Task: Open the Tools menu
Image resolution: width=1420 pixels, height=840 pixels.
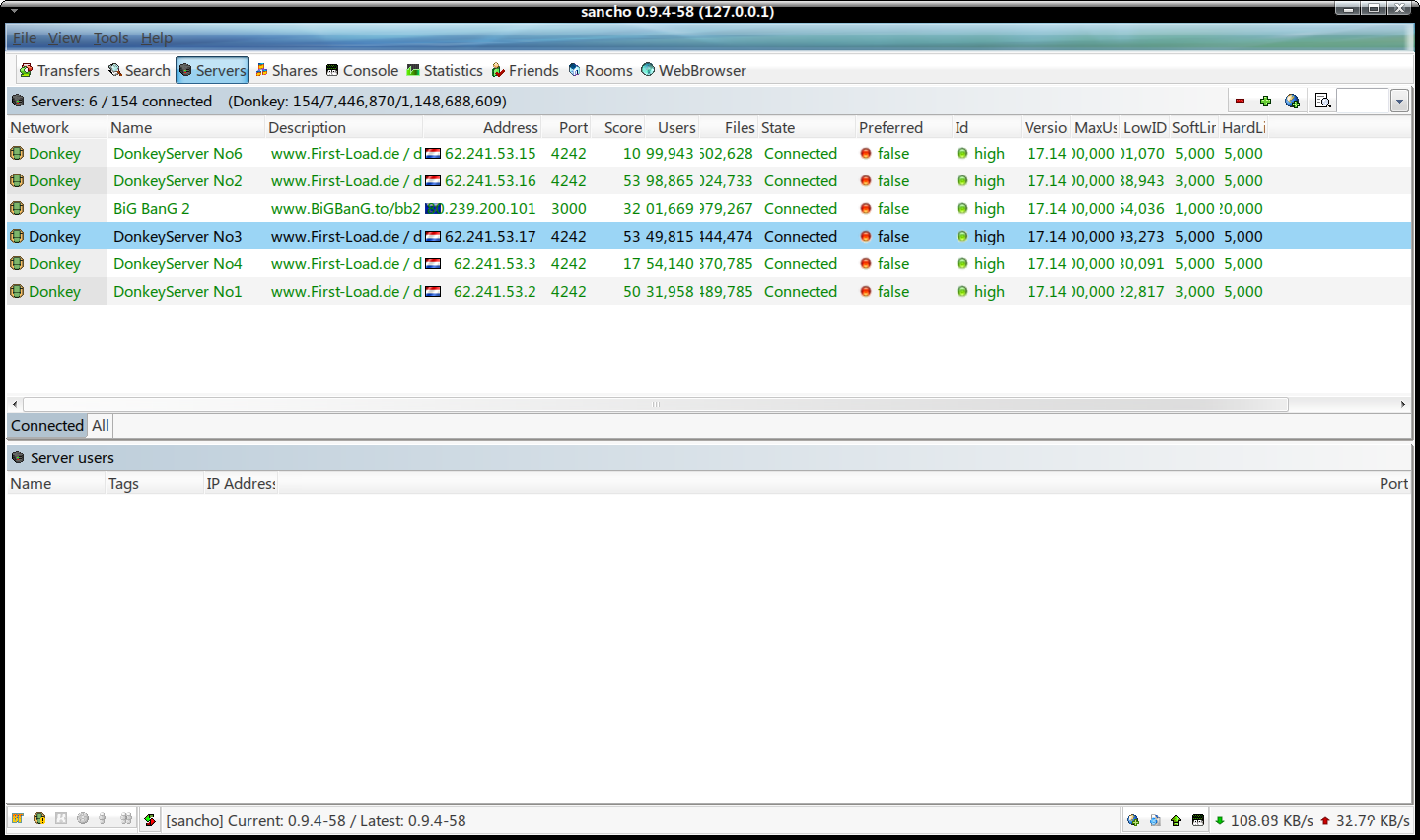Action: tap(111, 37)
